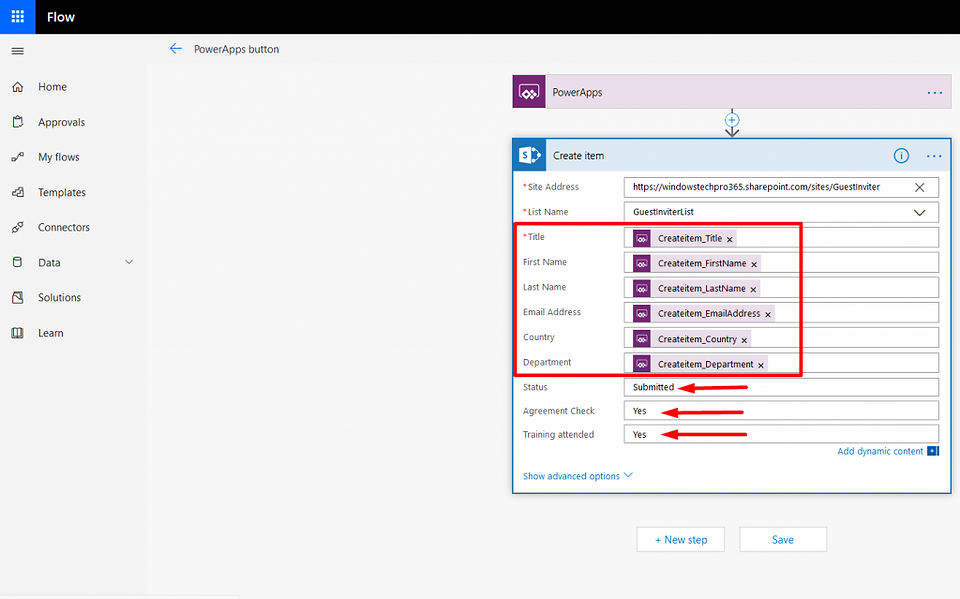Remove the Createitem_Country token
Viewport: 960px width, 599px height.
(744, 341)
